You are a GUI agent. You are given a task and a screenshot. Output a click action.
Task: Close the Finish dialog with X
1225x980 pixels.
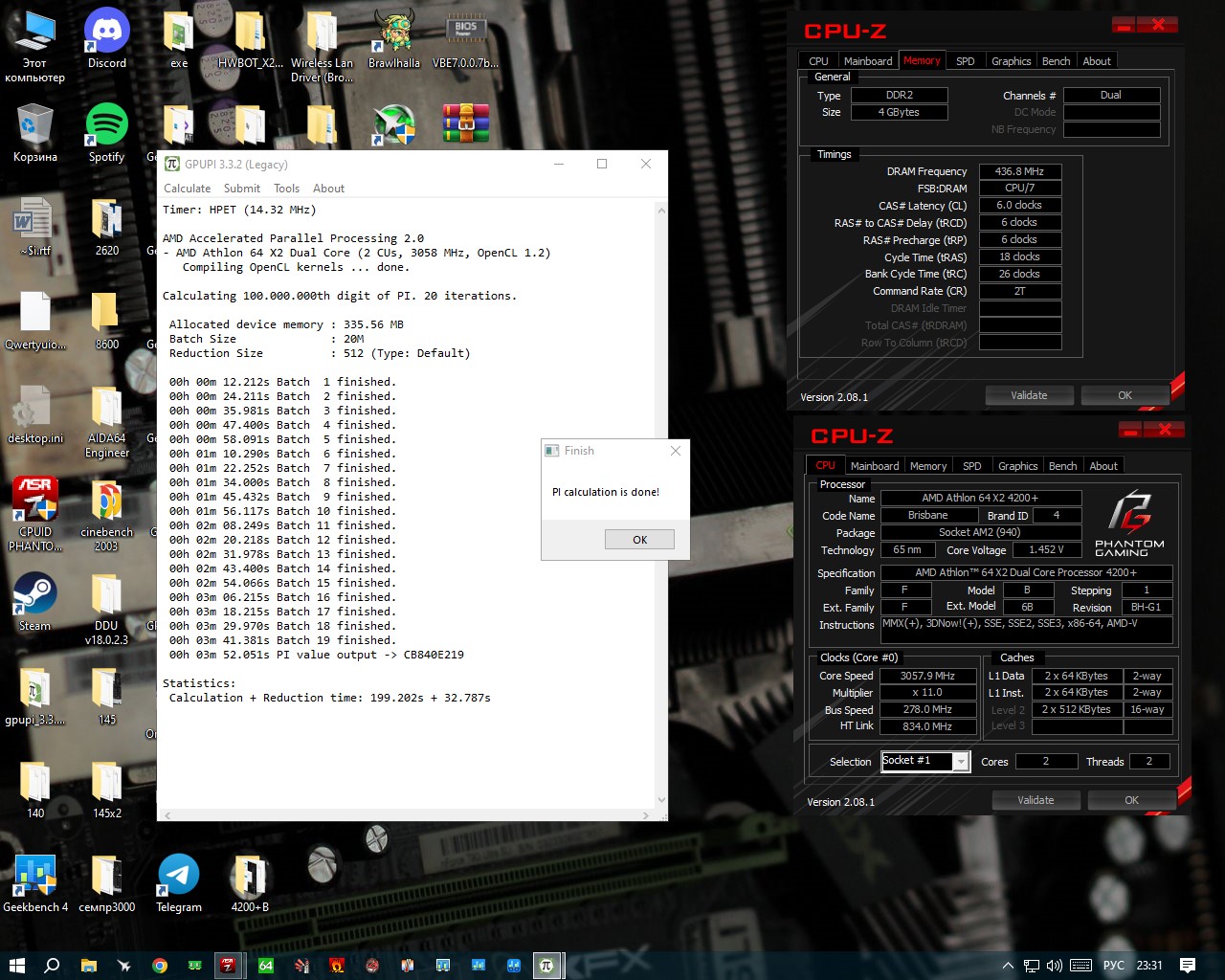pyautogui.click(x=676, y=451)
